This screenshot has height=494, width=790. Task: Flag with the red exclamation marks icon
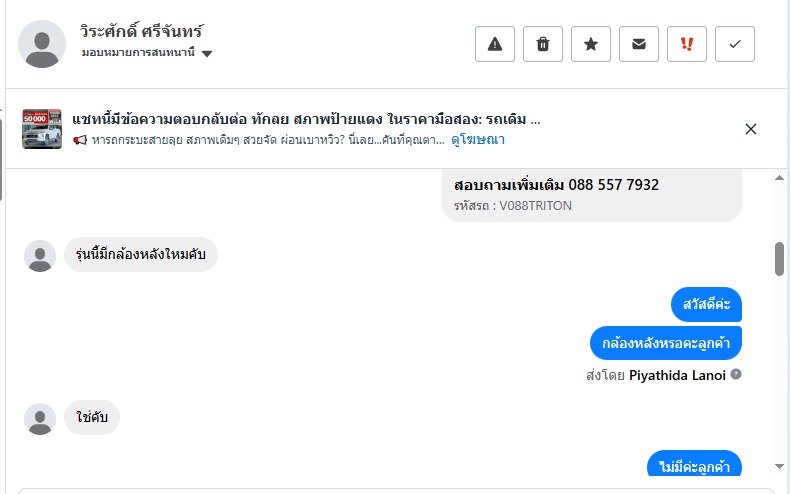[x=687, y=44]
